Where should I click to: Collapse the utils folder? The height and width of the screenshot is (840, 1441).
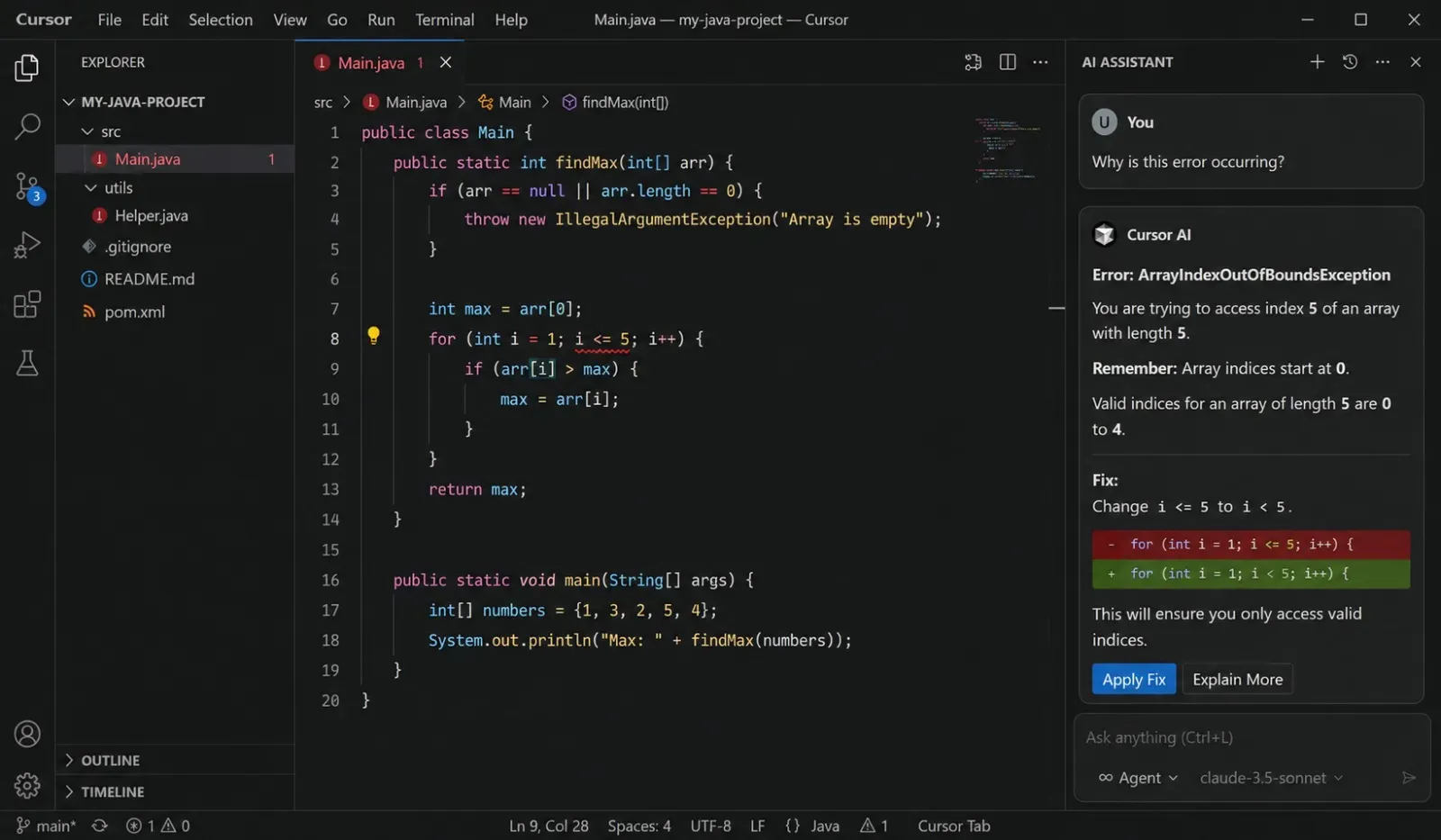tap(90, 187)
